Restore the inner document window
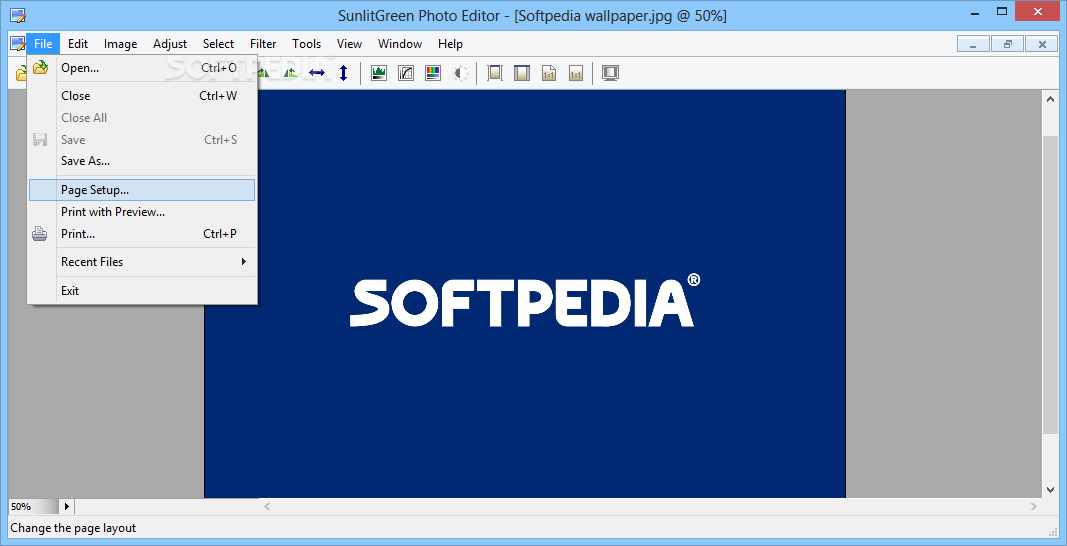This screenshot has height=546, width=1067. click(1008, 44)
